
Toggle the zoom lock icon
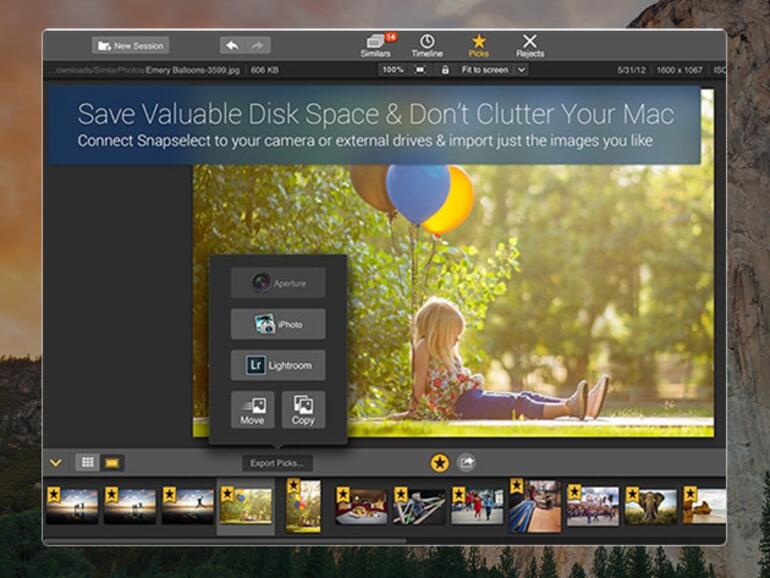445,70
